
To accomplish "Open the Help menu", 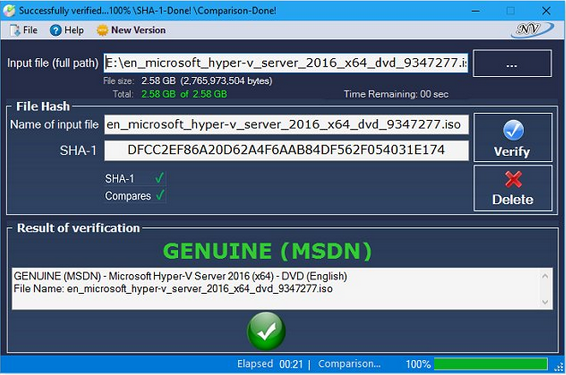I will click(x=67, y=30).
